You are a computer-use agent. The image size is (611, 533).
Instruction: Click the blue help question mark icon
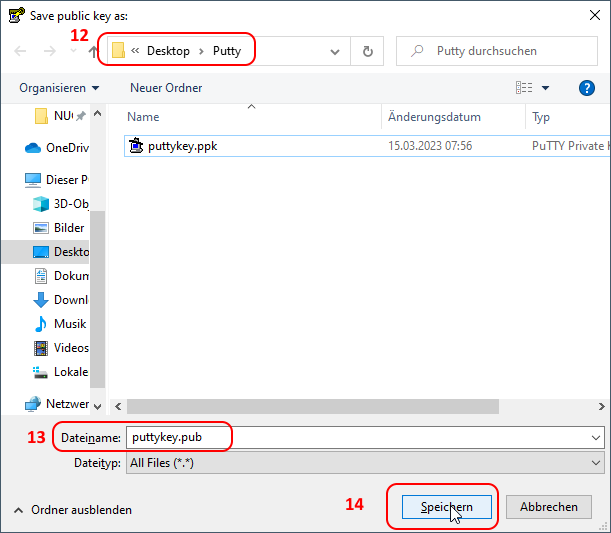coord(587,88)
